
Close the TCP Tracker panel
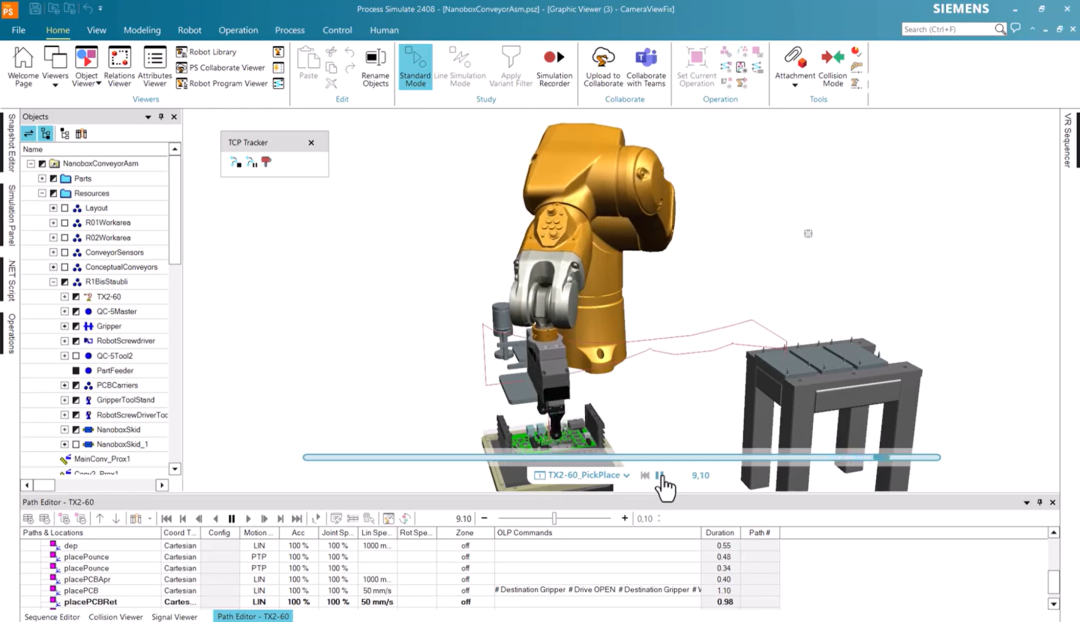pos(311,143)
